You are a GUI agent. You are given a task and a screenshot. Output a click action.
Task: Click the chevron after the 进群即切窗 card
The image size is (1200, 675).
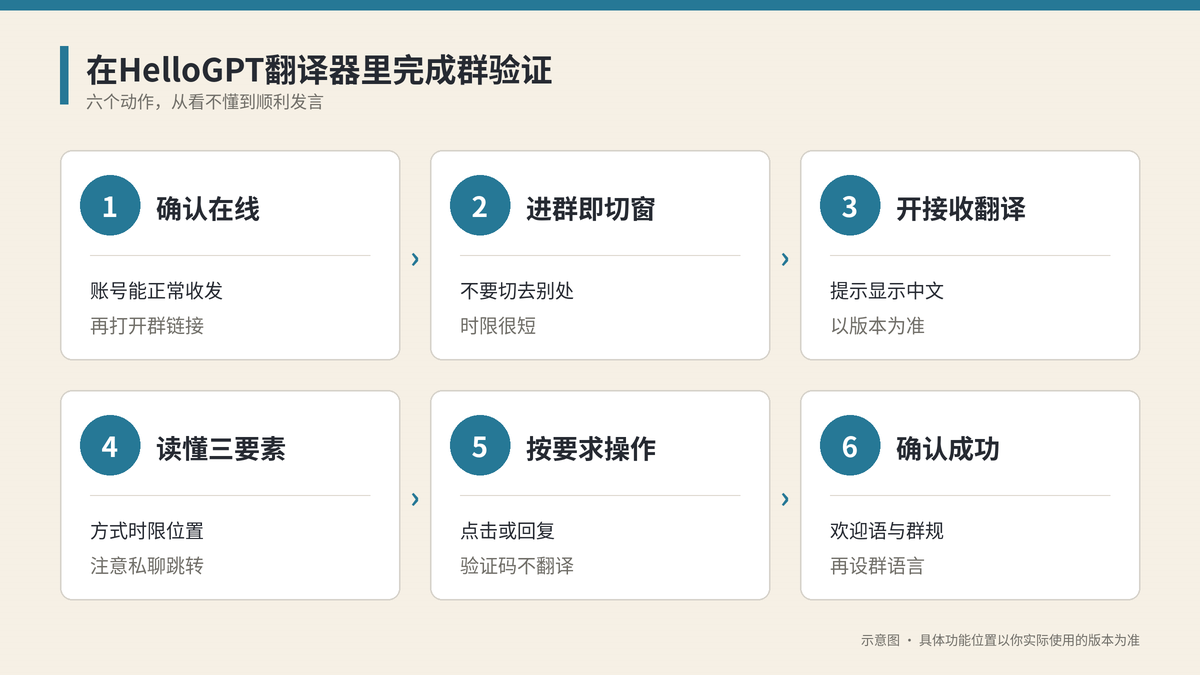pyautogui.click(x=785, y=260)
